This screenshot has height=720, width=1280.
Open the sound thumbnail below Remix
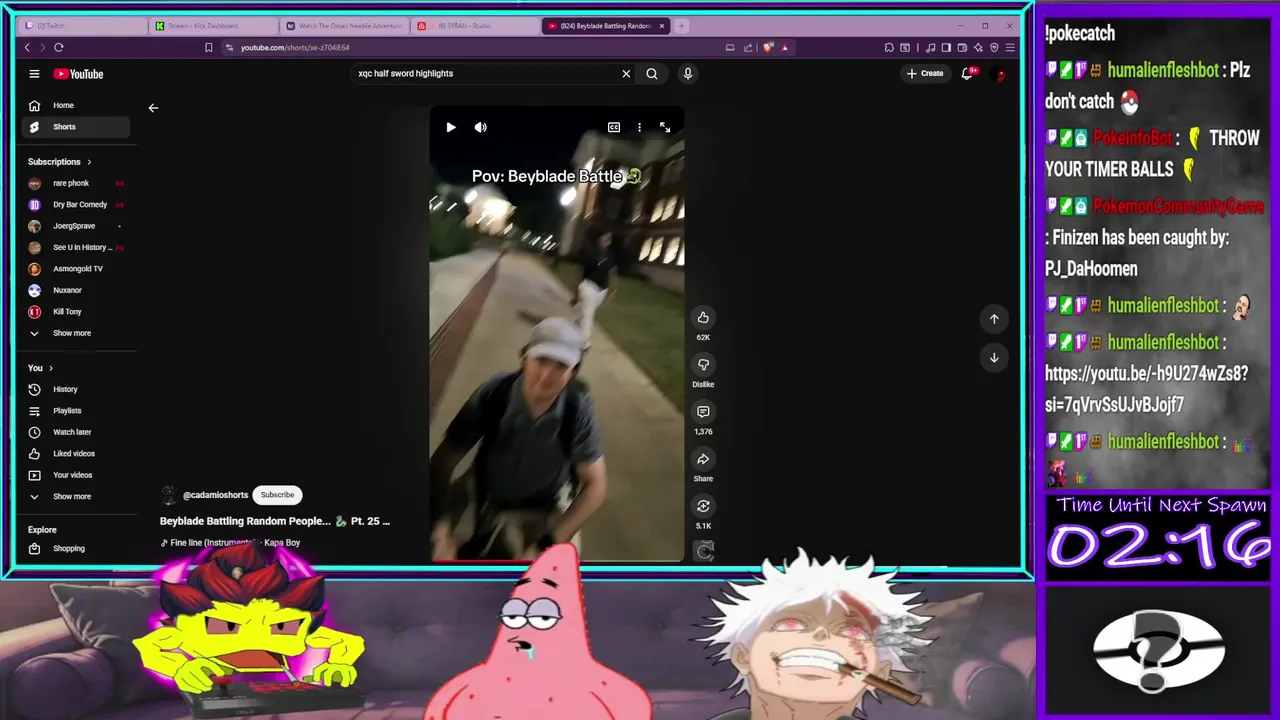point(705,551)
